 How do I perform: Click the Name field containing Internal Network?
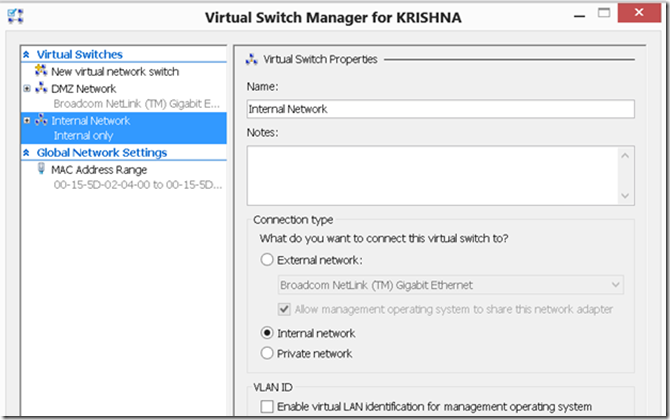[x=441, y=109]
